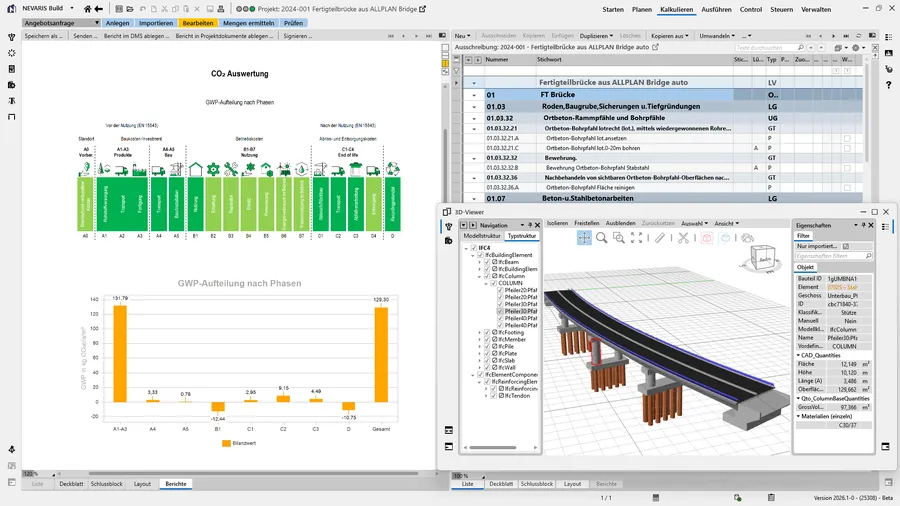
Task: Switch to Deckblatt tab in left pane
Action: 71,484
